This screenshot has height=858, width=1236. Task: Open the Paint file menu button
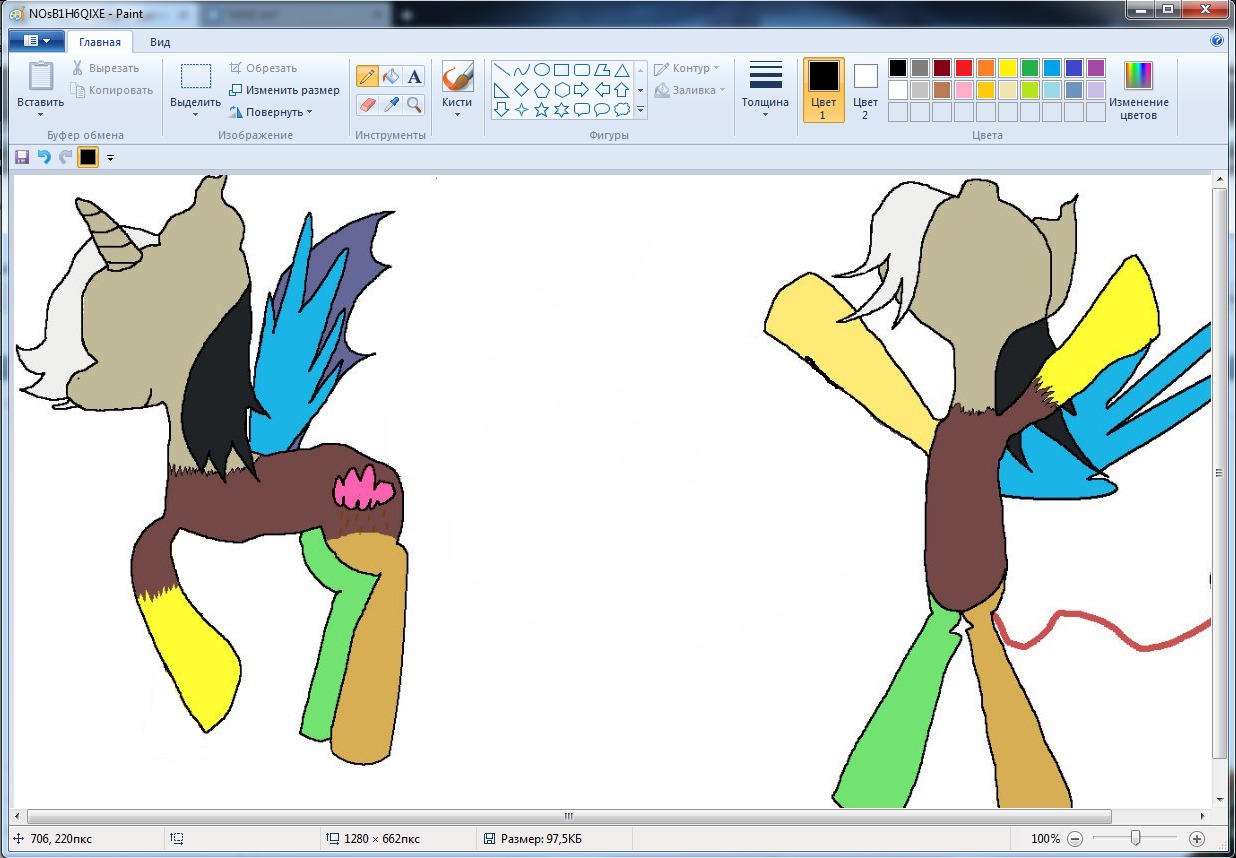[x=36, y=41]
